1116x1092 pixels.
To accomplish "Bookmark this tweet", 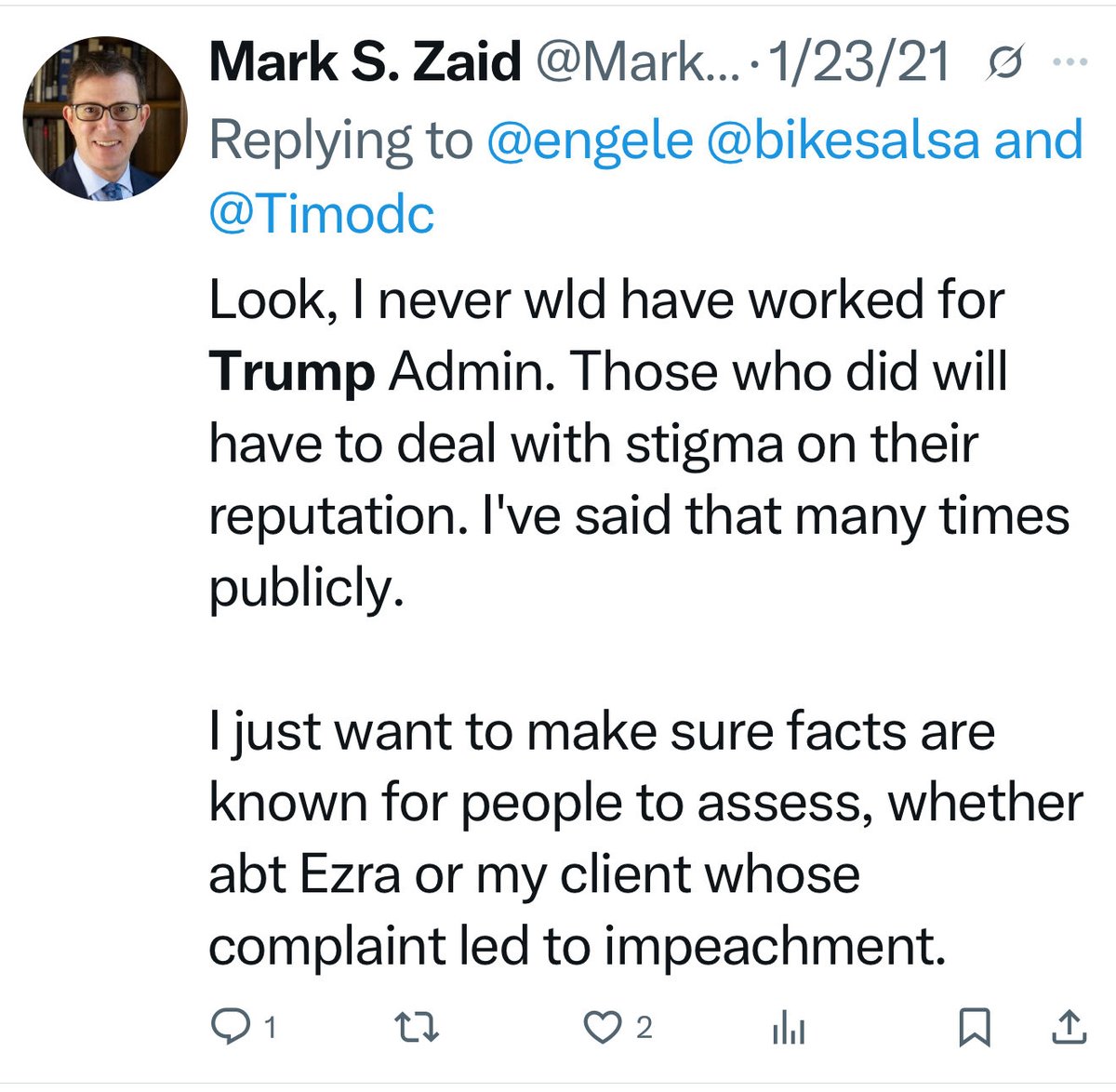I will (x=975, y=1027).
